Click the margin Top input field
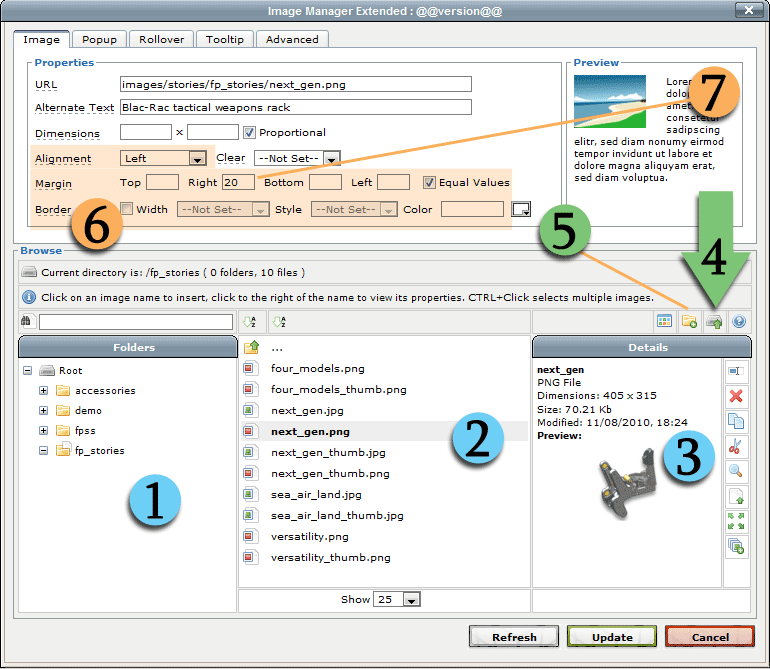Image resolution: width=770 pixels, height=669 pixels. pos(163,182)
